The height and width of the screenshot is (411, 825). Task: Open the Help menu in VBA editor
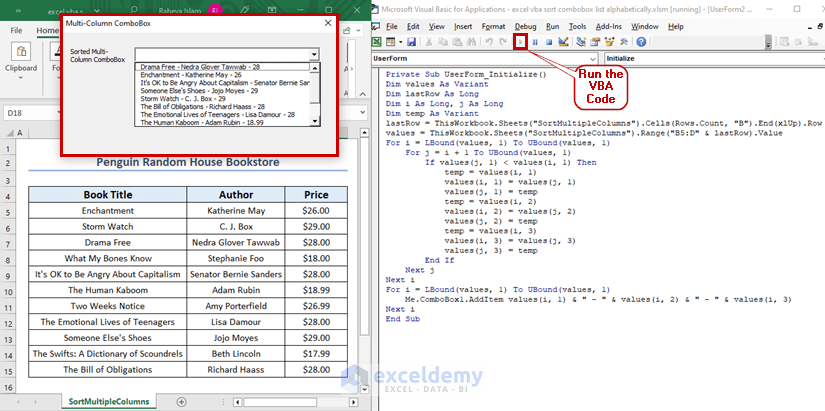tap(675, 26)
